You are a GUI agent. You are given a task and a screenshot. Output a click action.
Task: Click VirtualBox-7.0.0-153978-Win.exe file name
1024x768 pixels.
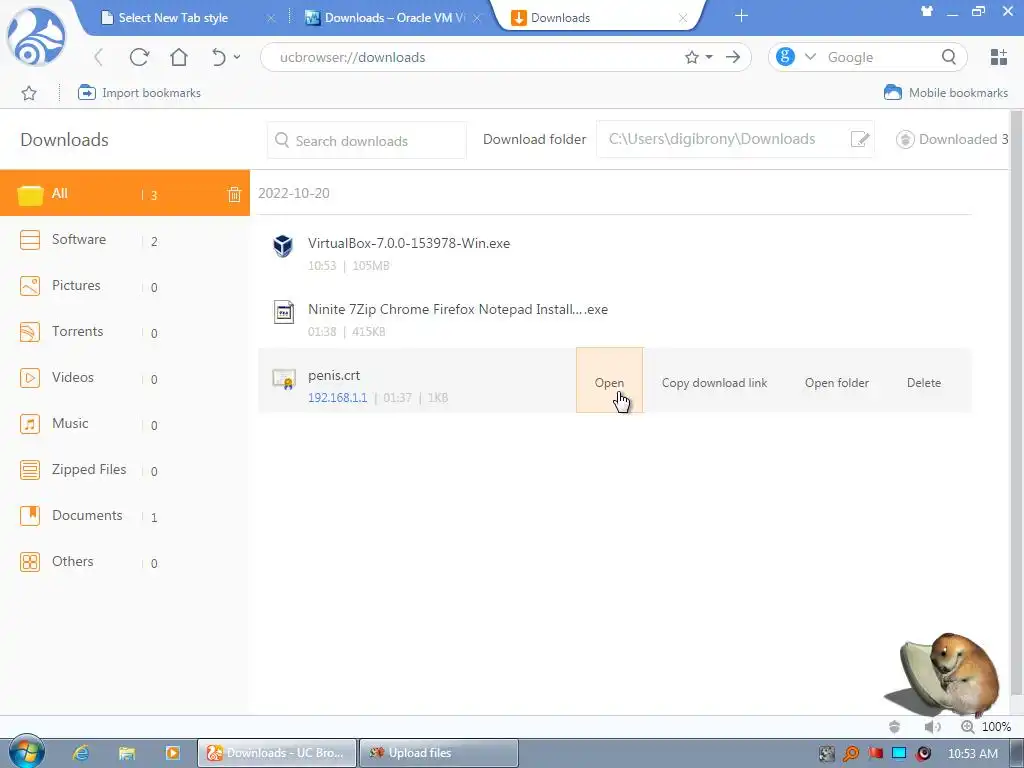pos(409,244)
